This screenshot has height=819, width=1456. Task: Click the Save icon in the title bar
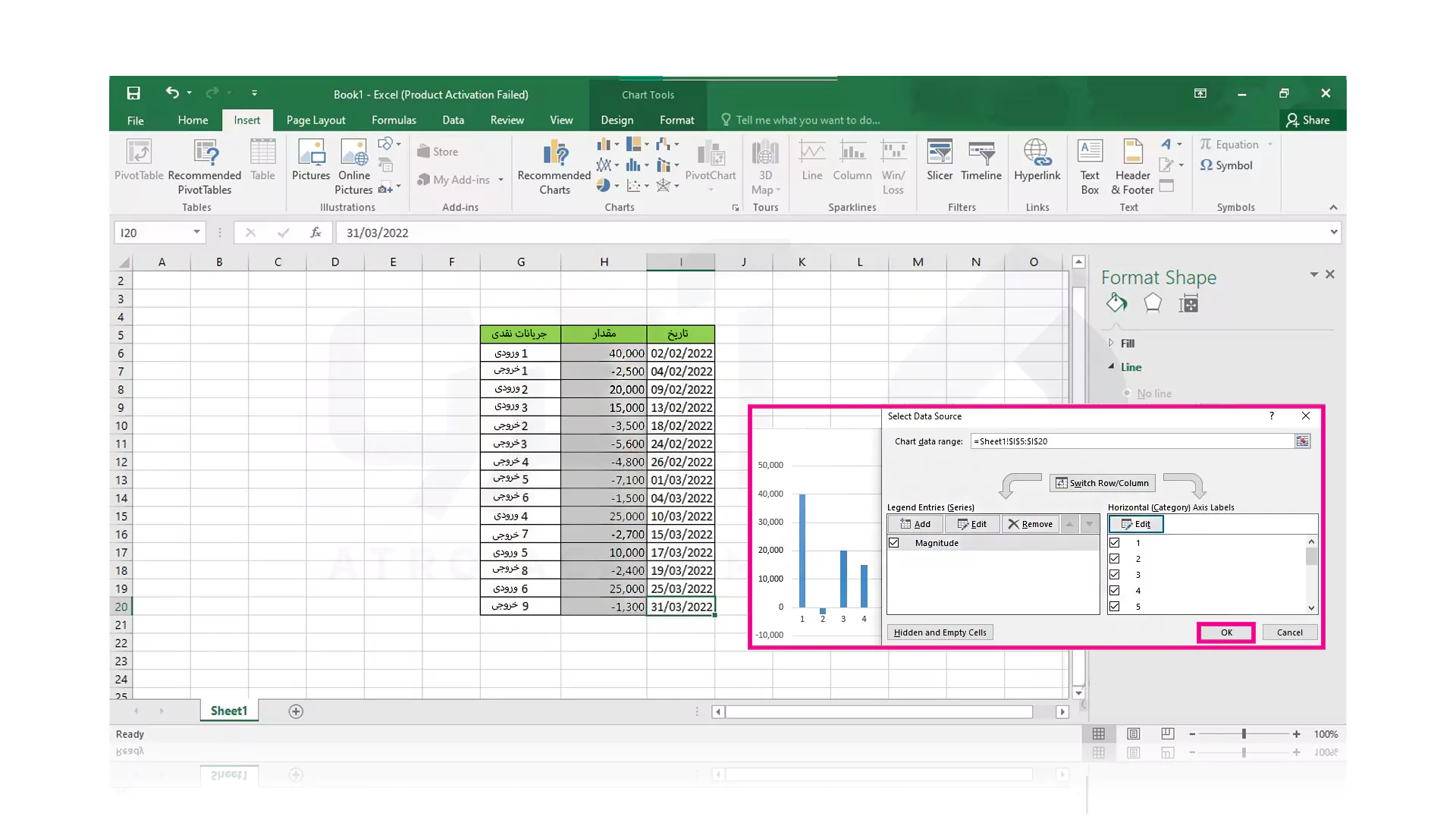click(133, 93)
